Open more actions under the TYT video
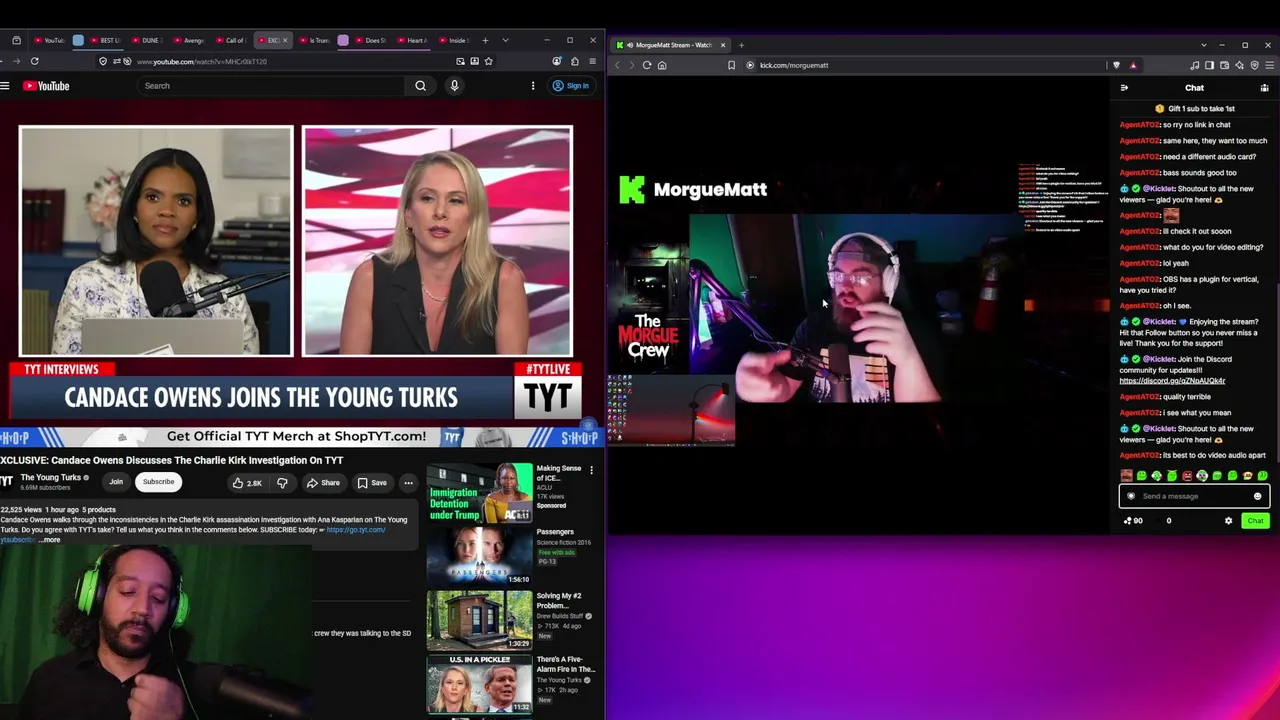 tap(408, 483)
